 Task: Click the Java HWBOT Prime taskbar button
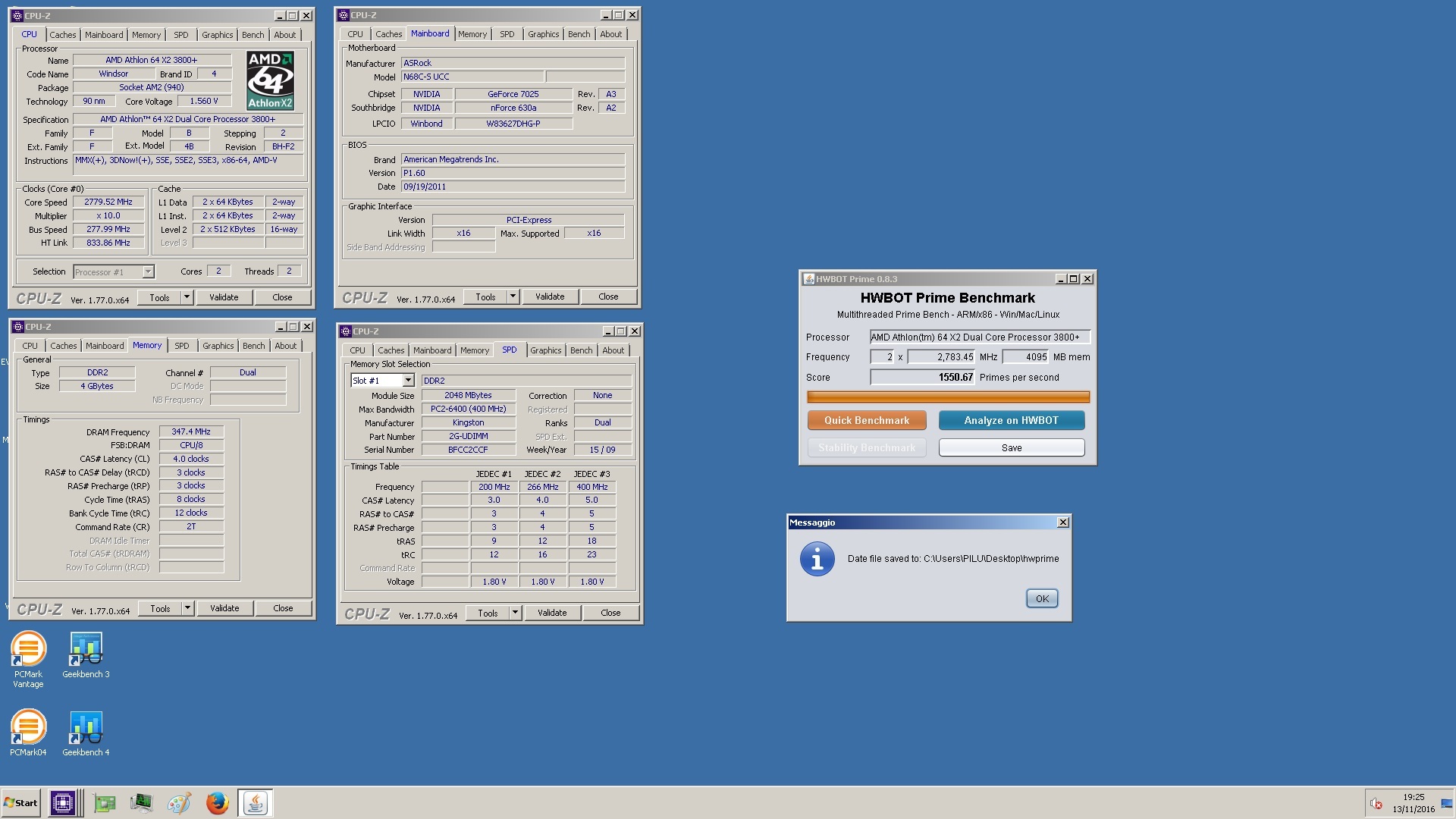[255, 803]
